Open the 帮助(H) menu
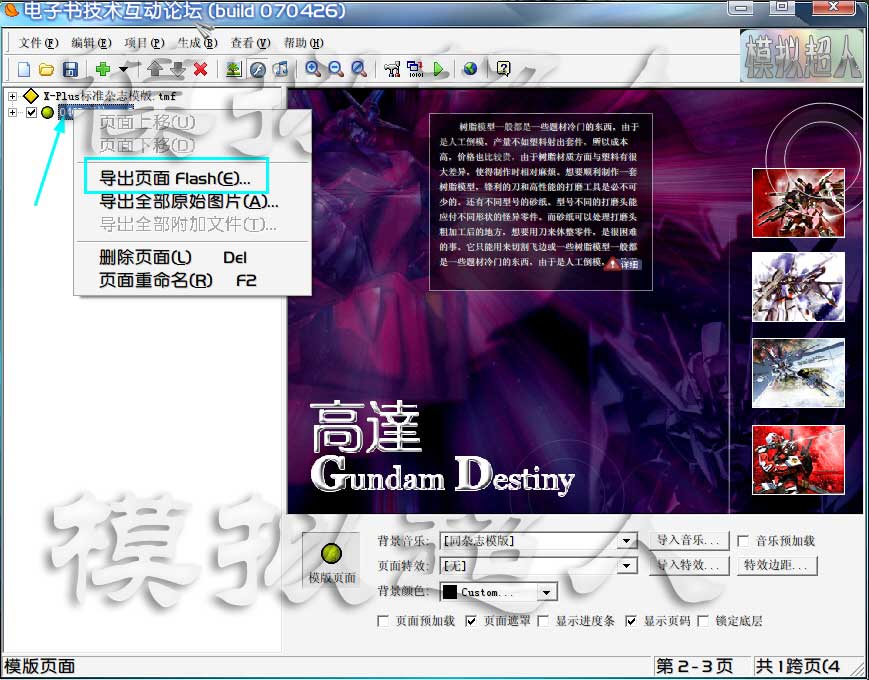The width and height of the screenshot is (869, 680). (304, 43)
